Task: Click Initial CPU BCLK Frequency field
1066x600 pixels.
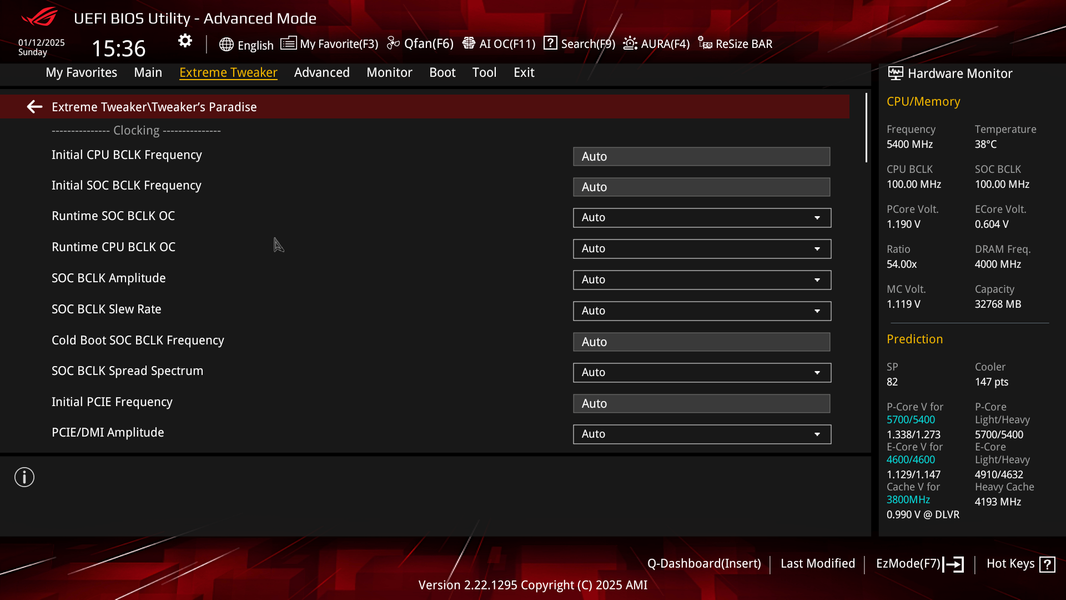Action: (702, 156)
